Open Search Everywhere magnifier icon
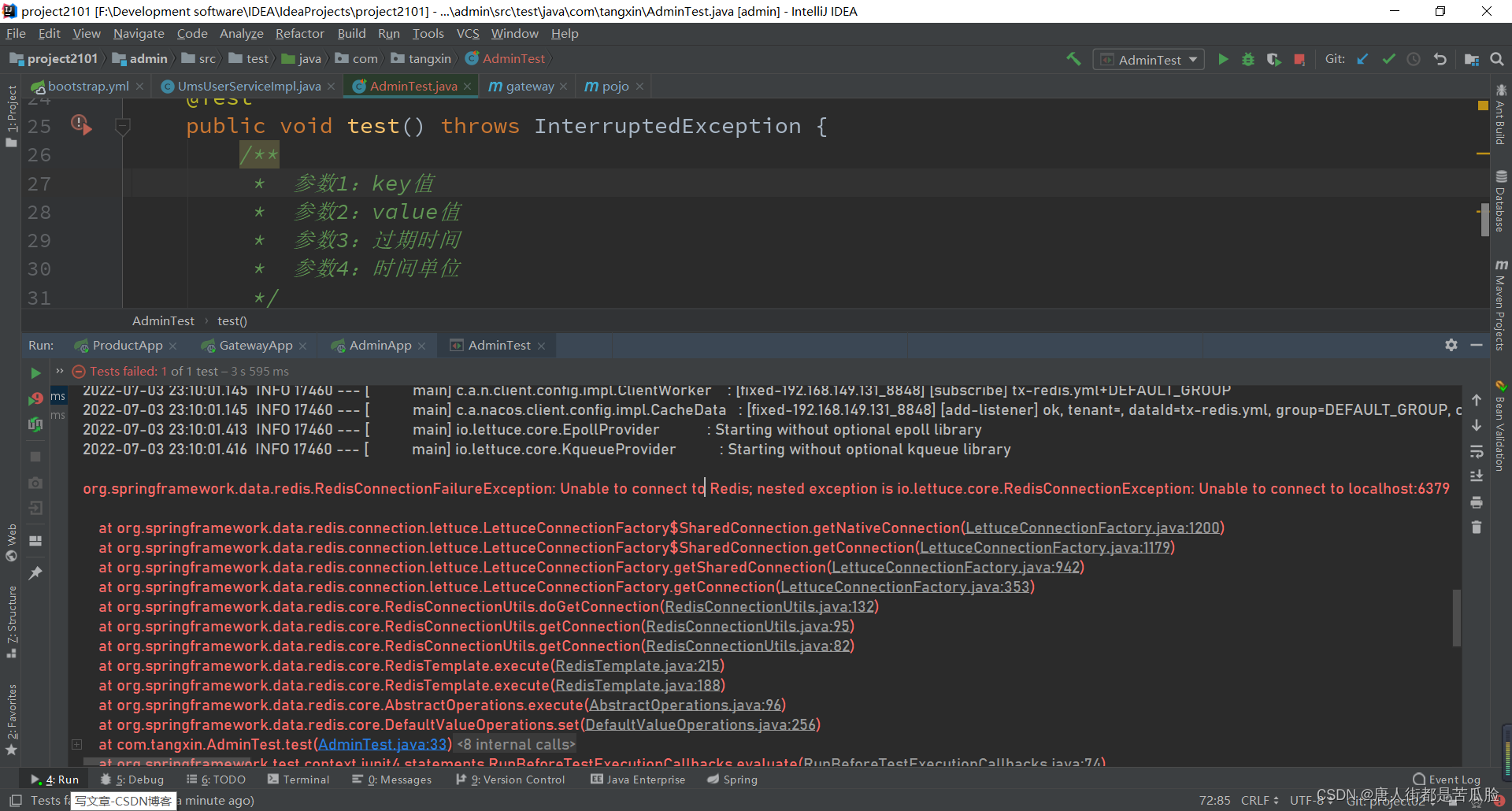 (x=1497, y=59)
